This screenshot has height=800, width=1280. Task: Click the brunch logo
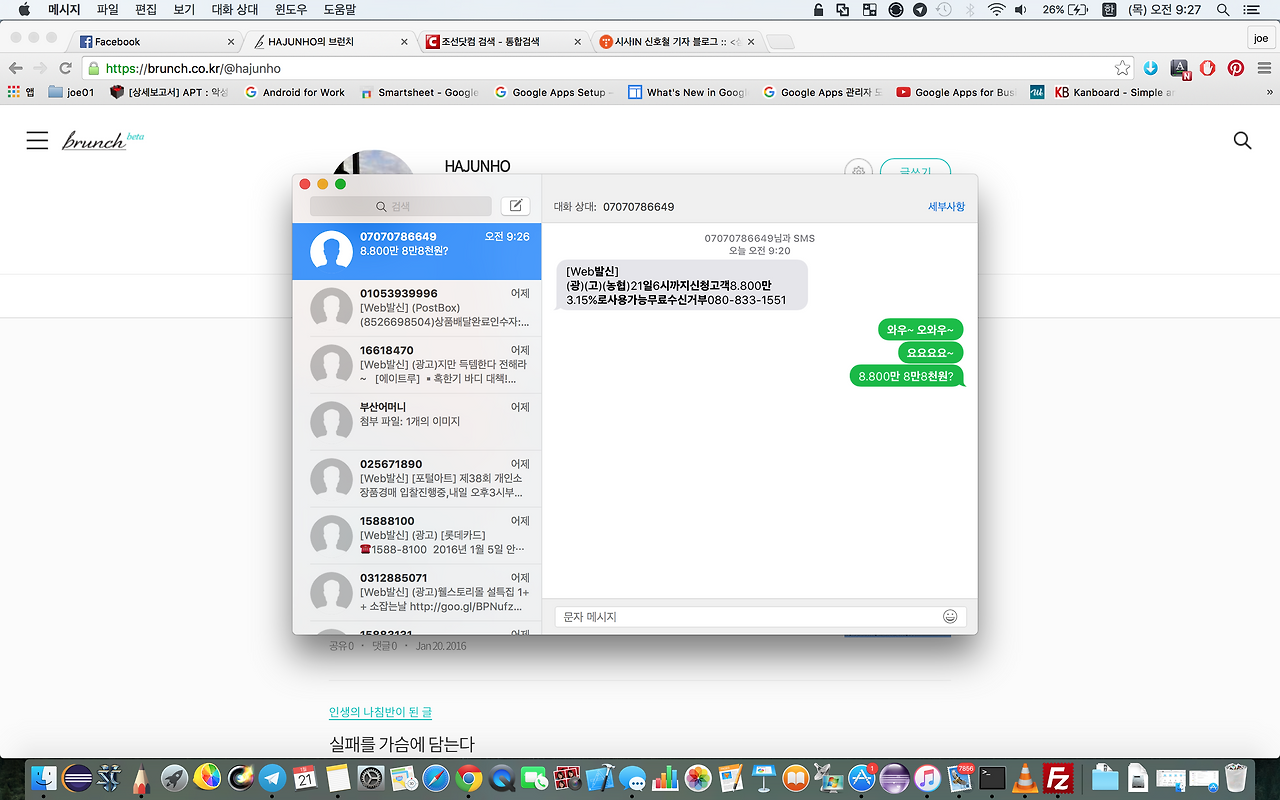[102, 140]
